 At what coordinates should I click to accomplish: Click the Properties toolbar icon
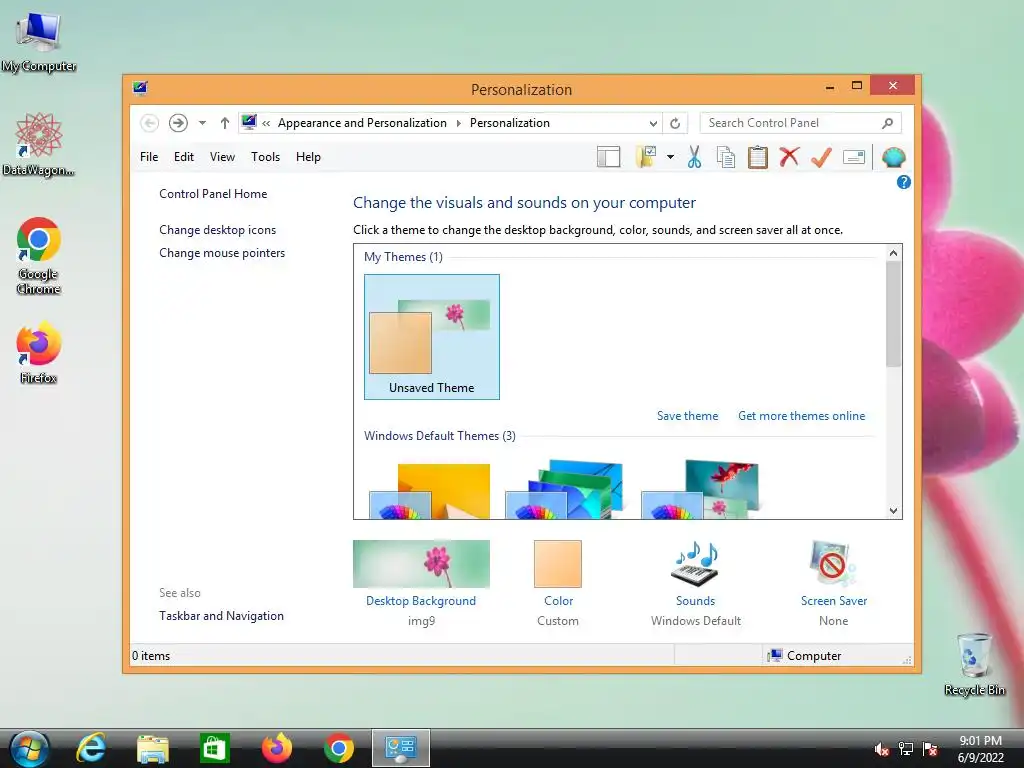coord(854,157)
